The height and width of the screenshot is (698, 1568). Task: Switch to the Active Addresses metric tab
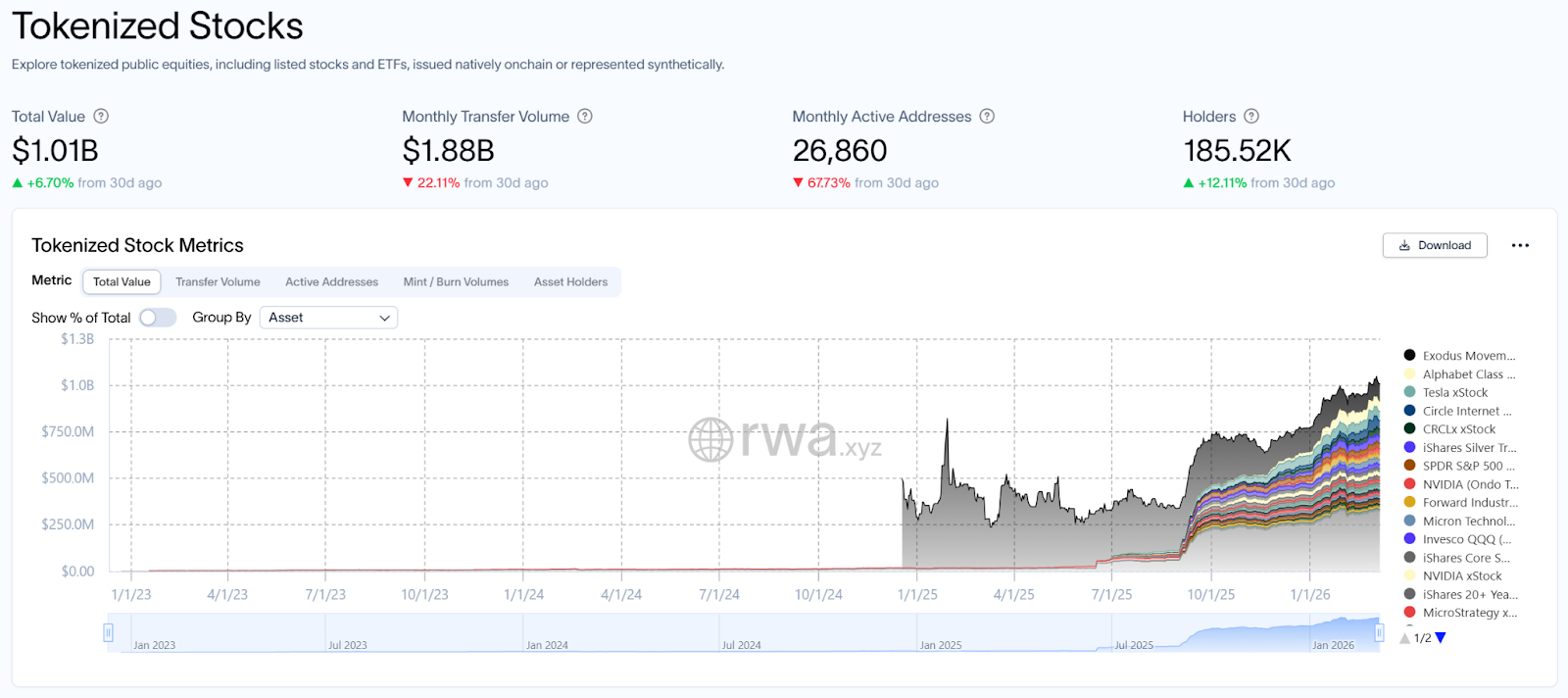point(331,282)
